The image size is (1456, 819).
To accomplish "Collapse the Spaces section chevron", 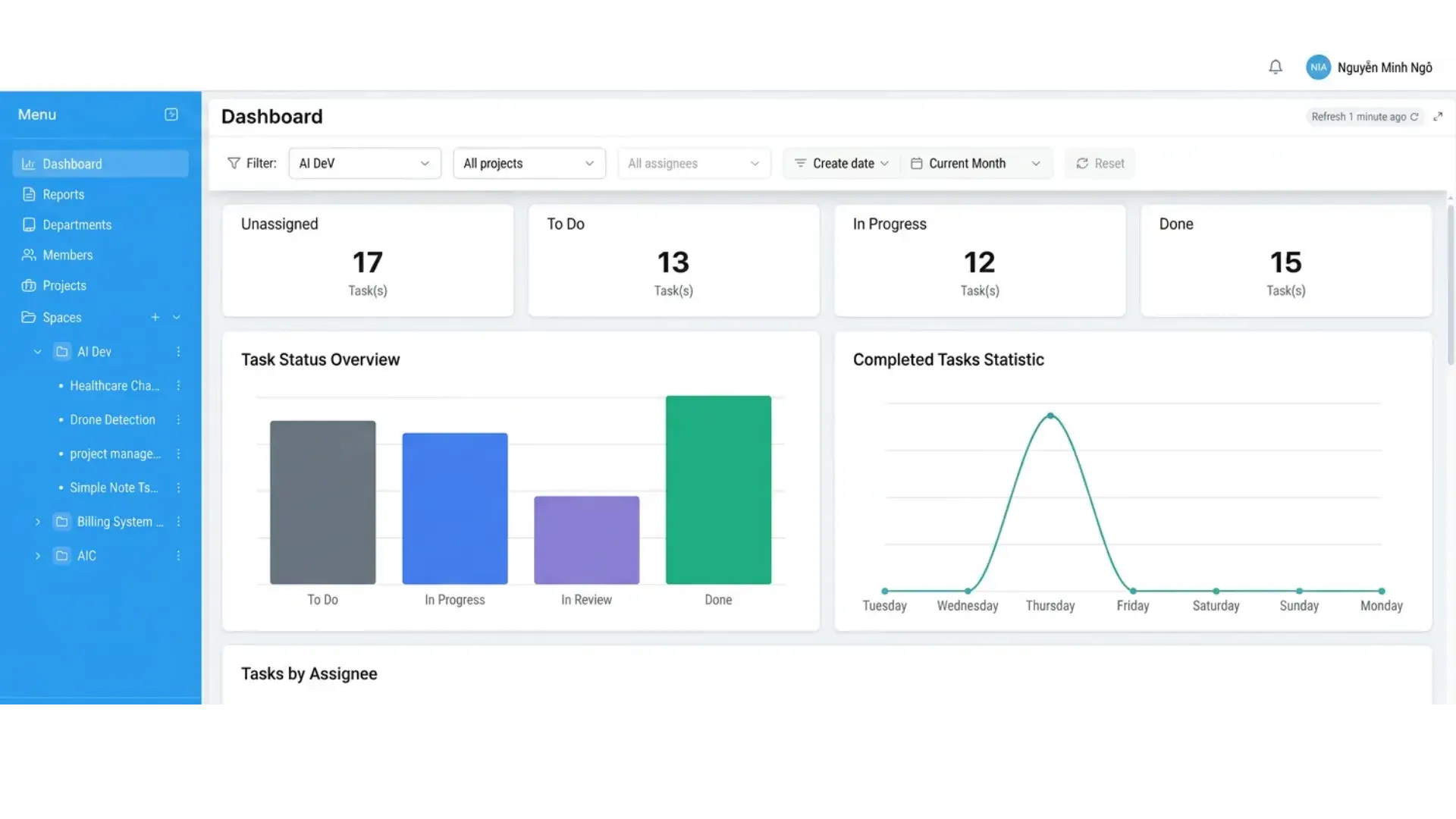I will 177,317.
